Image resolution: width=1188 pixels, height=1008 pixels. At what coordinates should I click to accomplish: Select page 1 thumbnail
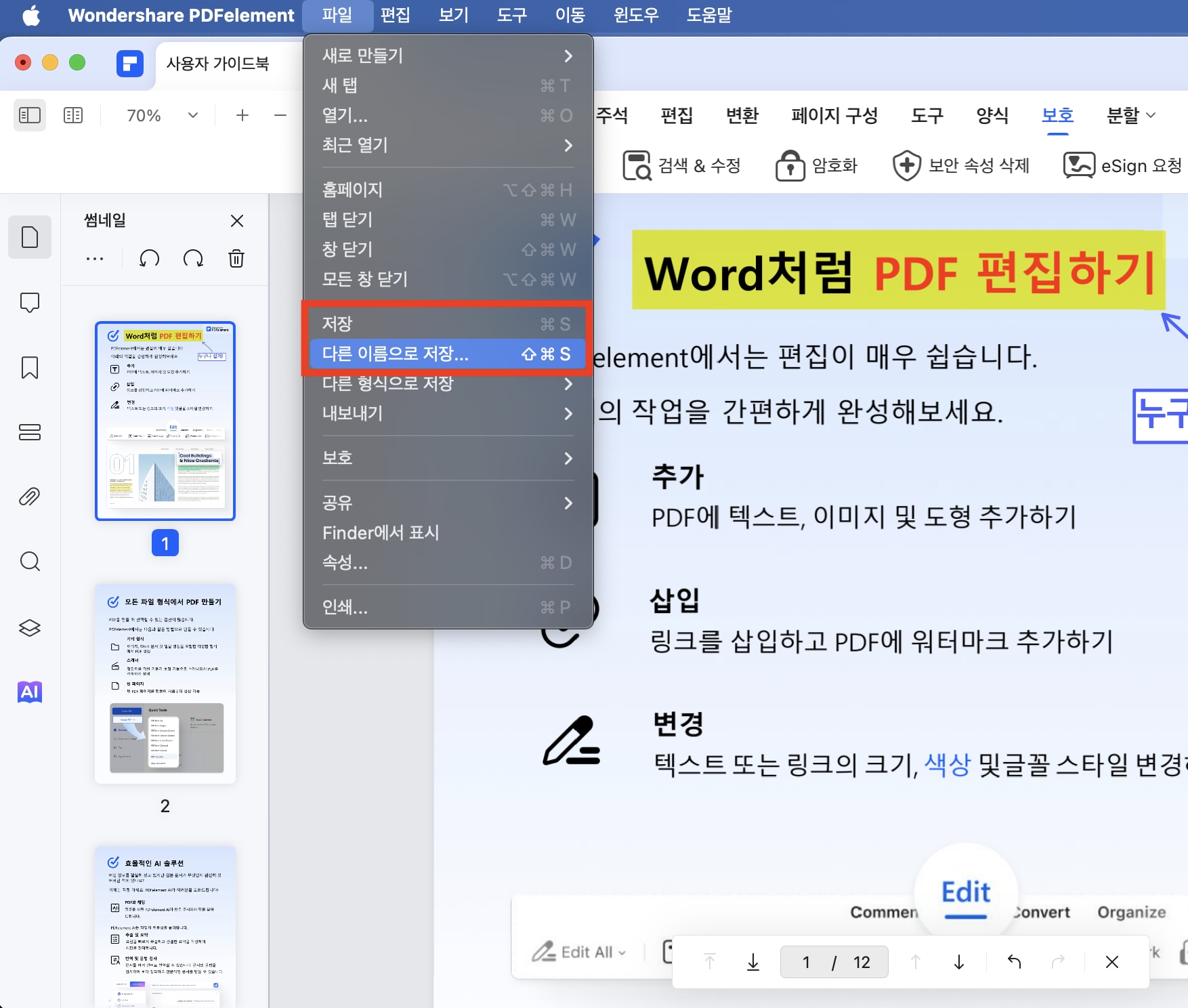pos(165,421)
